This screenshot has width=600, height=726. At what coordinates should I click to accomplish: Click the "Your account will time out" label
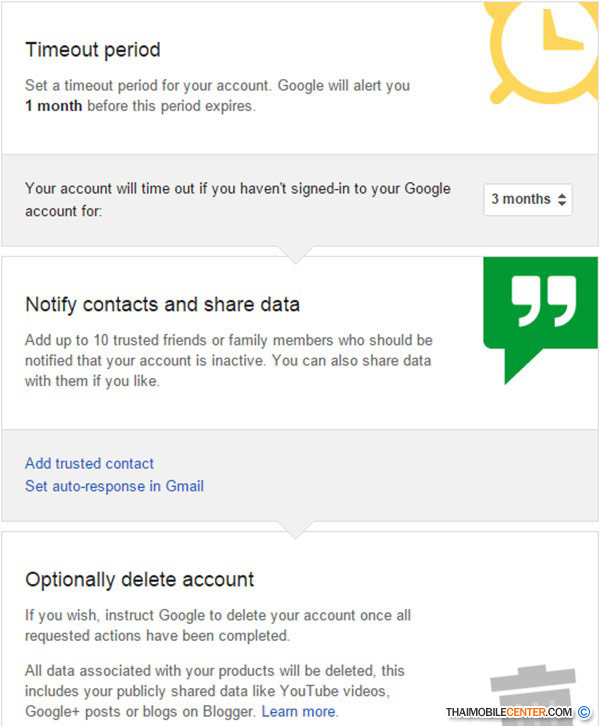(x=238, y=199)
